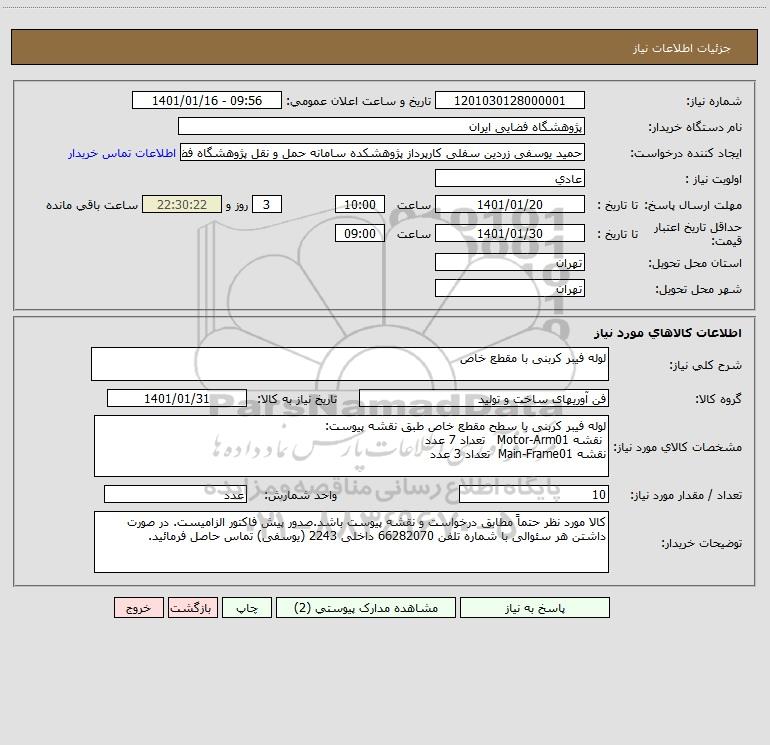Click the announcement date field 1401/01/16 - 09:56
Viewport: 770px width, 745px height.
click(207, 100)
